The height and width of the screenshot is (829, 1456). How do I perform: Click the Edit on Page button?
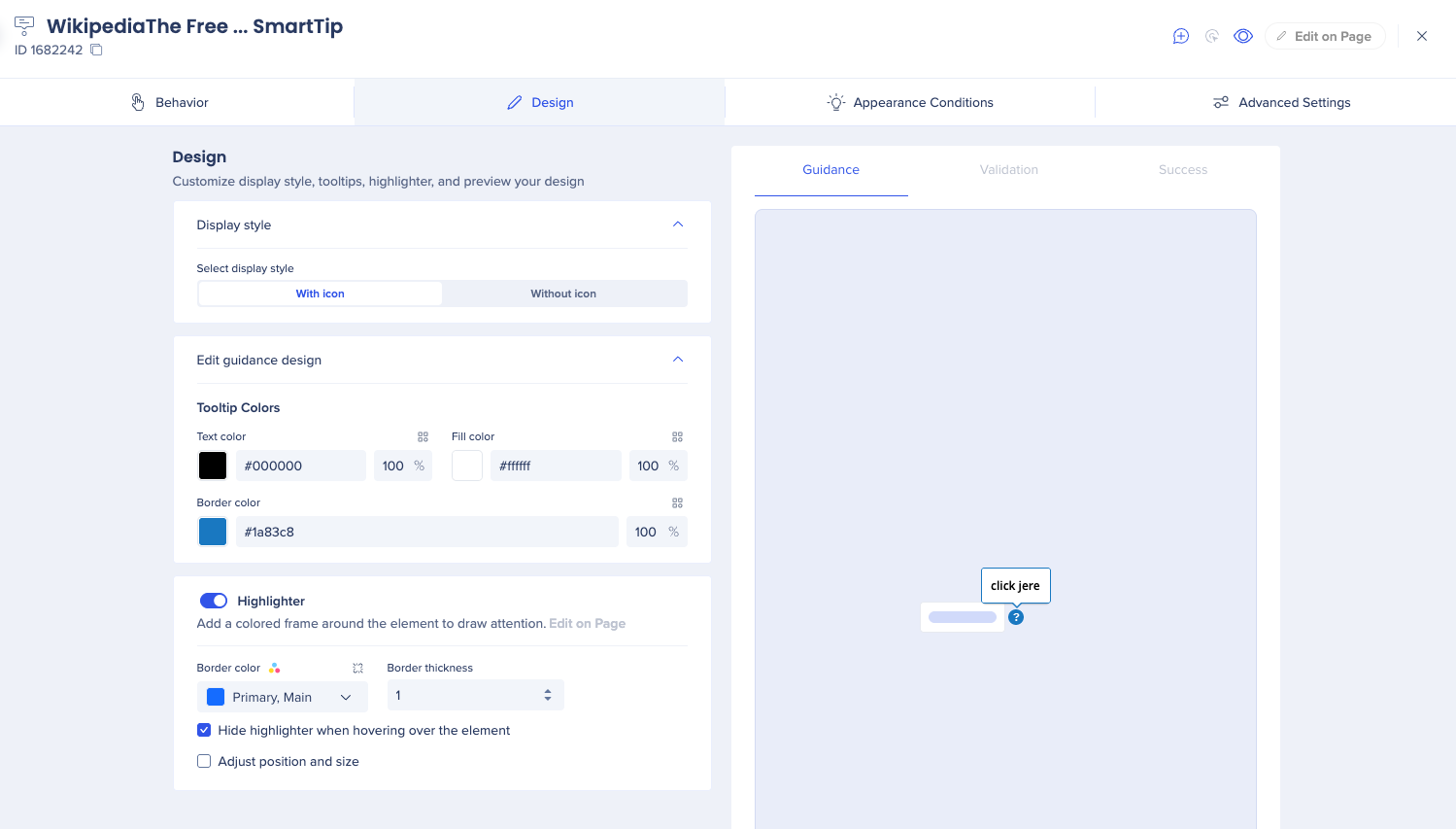click(1325, 36)
